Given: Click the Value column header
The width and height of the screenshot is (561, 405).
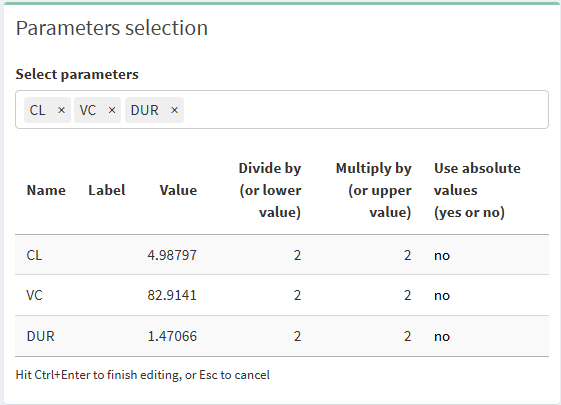Looking at the screenshot, I should coord(178,190).
